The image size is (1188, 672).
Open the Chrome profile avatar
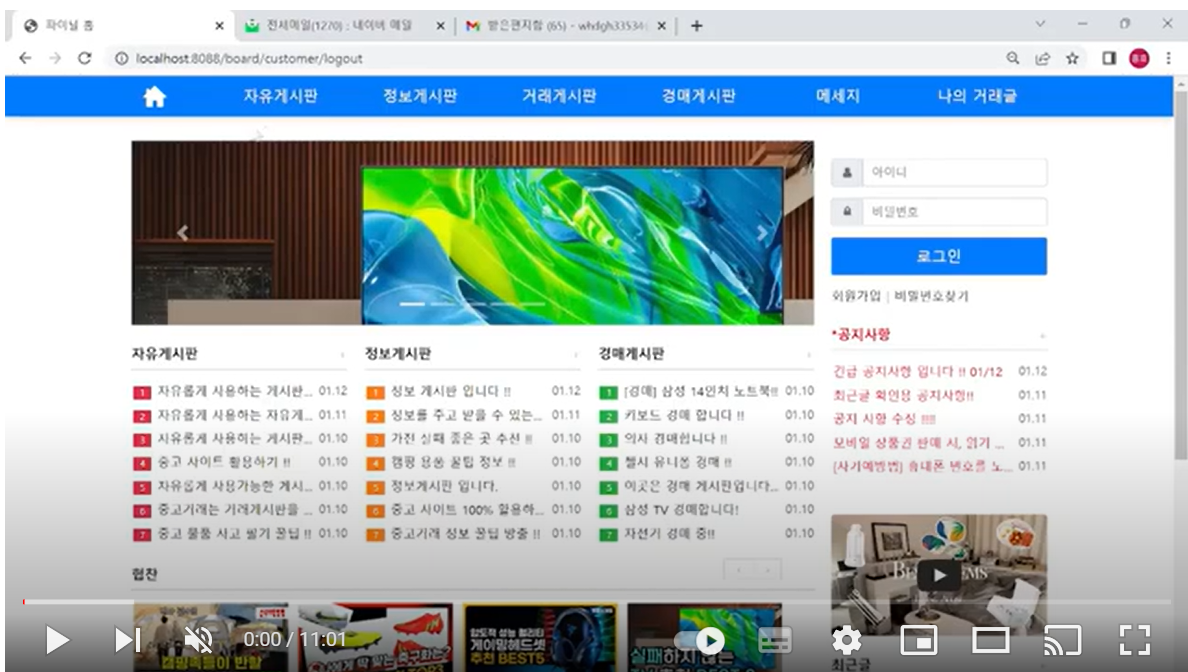click(x=1140, y=58)
